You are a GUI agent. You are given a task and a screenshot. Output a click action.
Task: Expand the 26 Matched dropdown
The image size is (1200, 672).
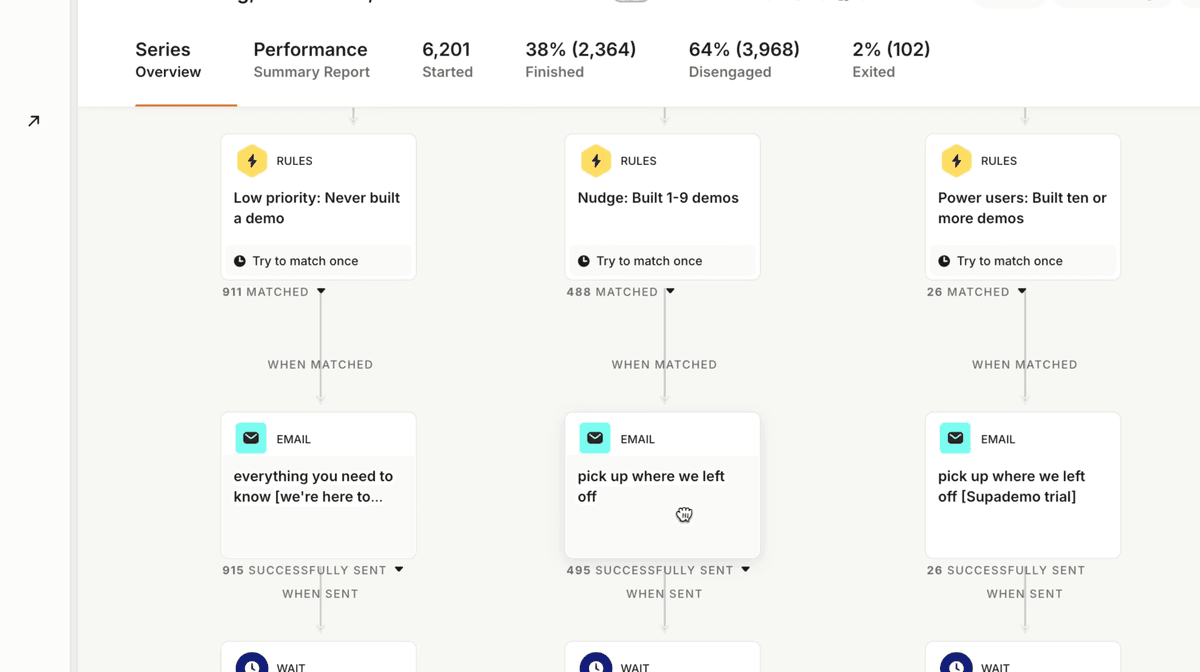(1022, 291)
